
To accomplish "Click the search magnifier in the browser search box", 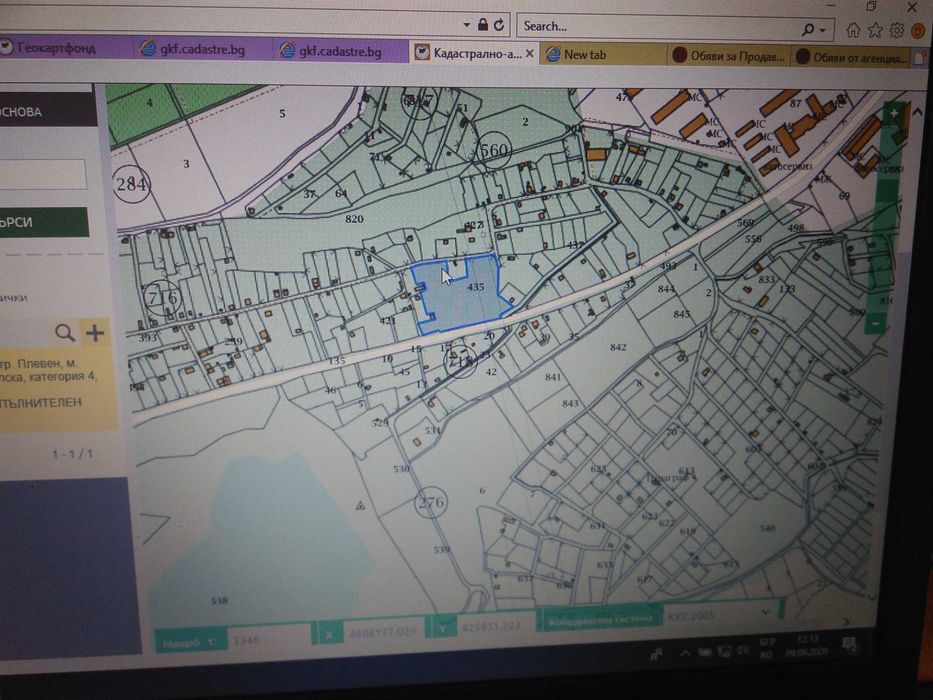I will pyautogui.click(x=808, y=29).
